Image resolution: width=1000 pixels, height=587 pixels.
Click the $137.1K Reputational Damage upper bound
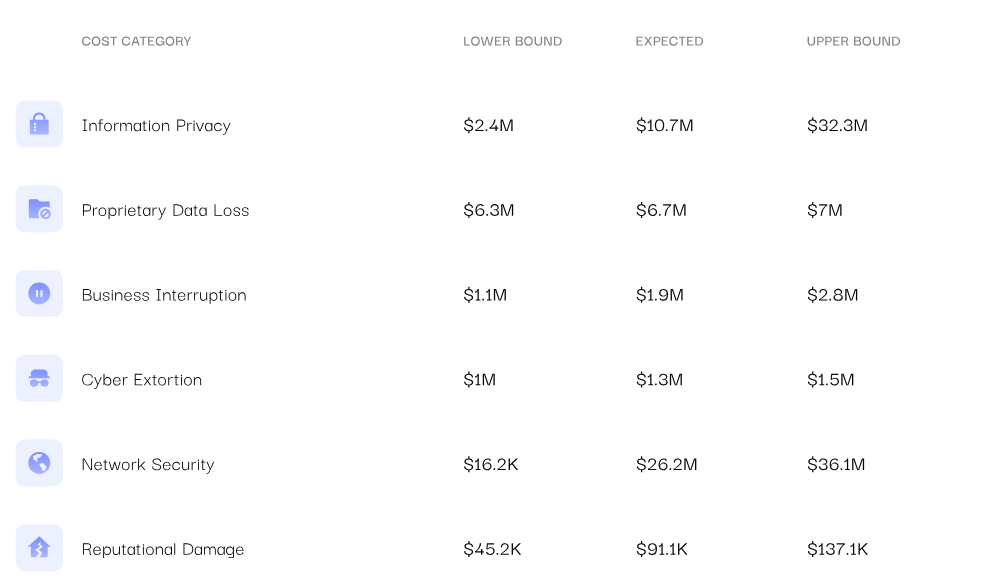click(837, 549)
